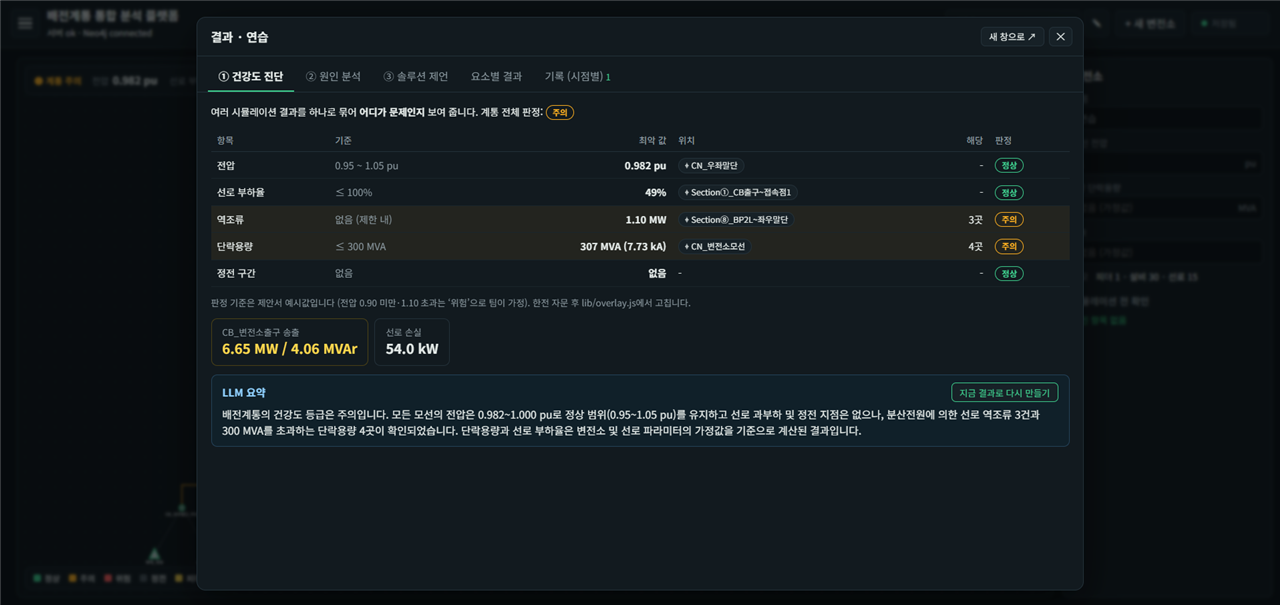This screenshot has height=605, width=1280.
Task: Open the ③ 솔루션 제언 tab
Action: click(416, 76)
